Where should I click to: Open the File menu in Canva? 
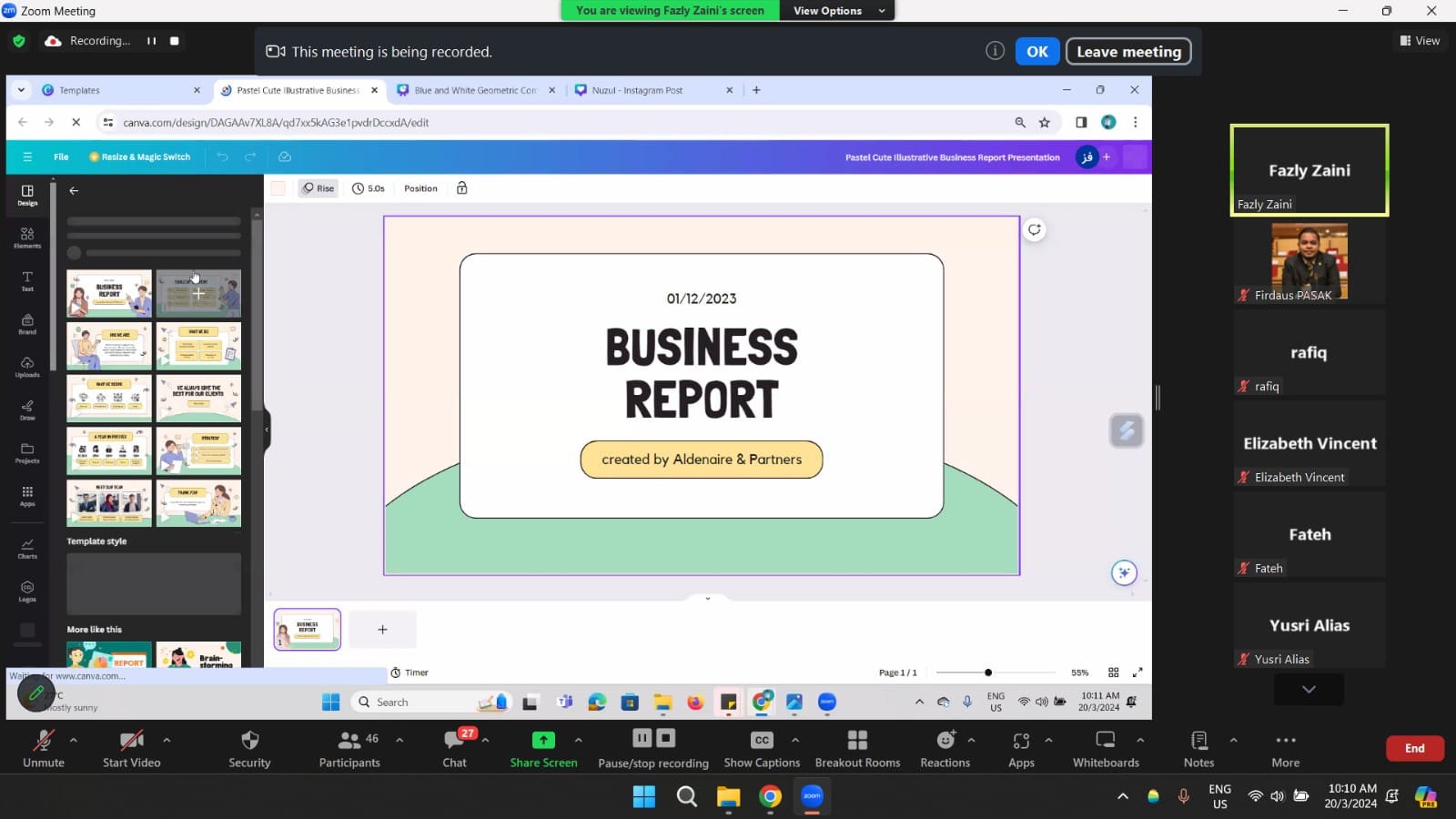coord(61,157)
